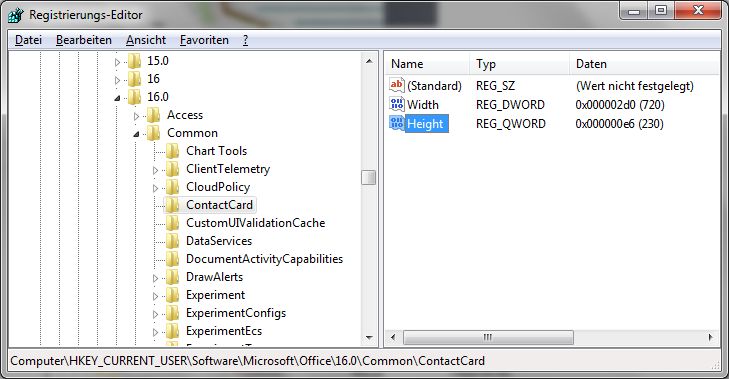Expand the ClientTelemetry key
This screenshot has width=729, height=379.
[155, 170]
